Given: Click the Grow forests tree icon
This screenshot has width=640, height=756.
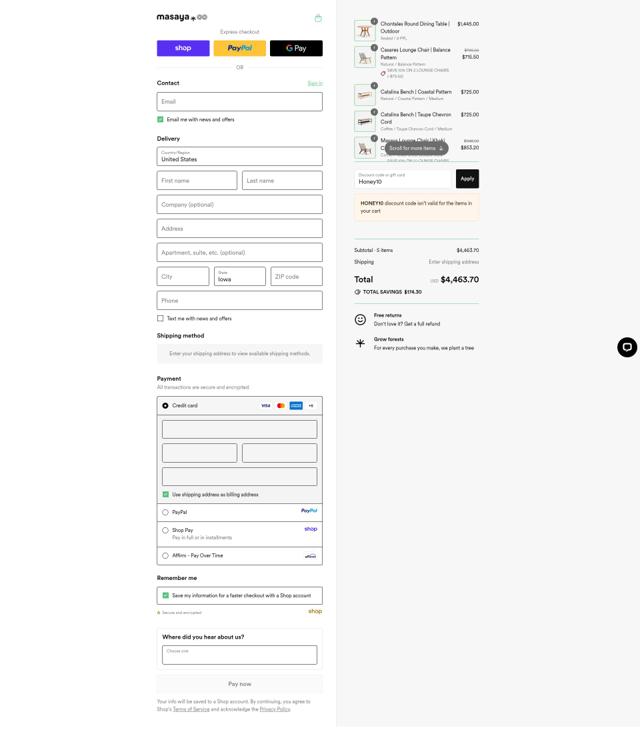Looking at the screenshot, I should [x=360, y=343].
